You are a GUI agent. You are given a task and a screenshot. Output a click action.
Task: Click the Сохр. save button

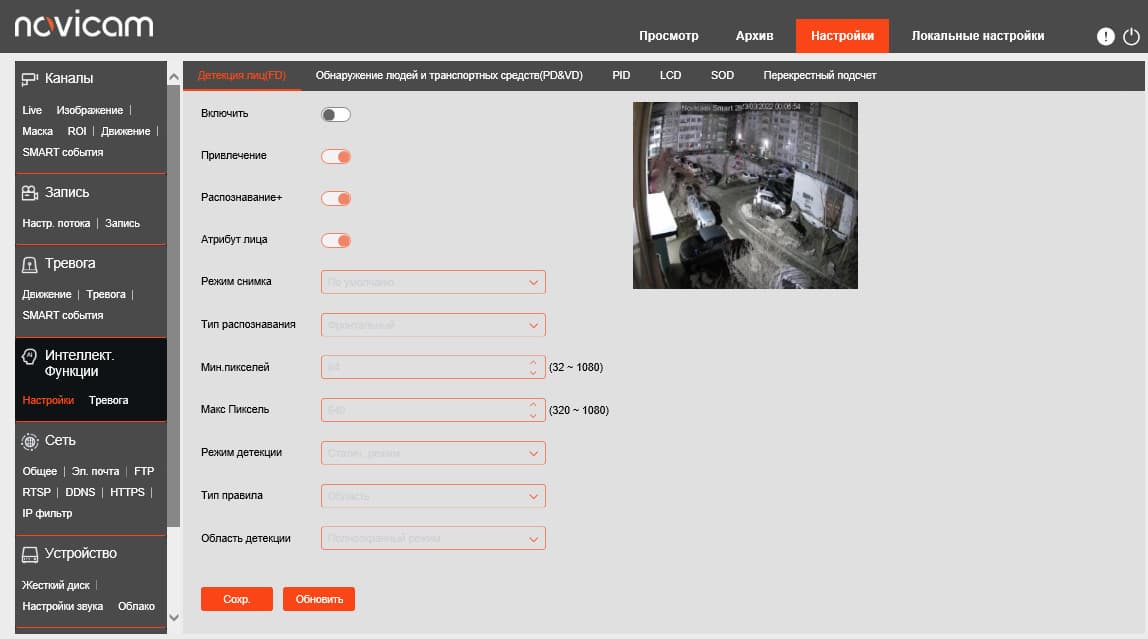coord(236,599)
